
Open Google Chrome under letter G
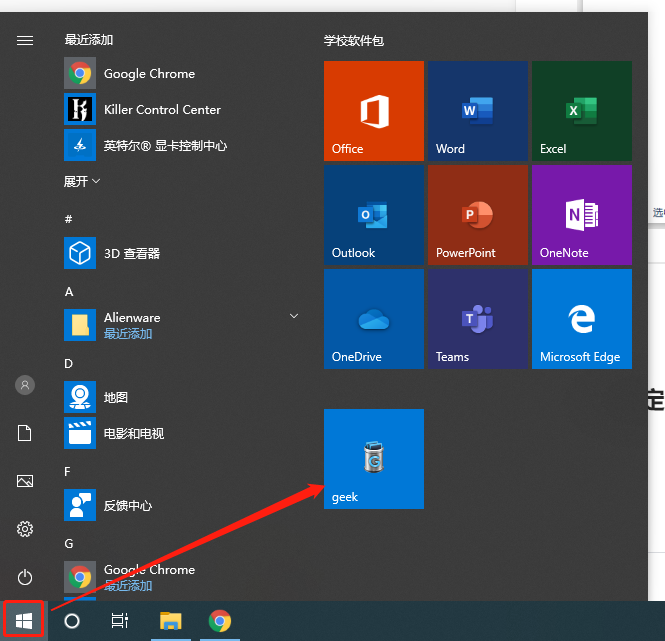tap(182, 577)
